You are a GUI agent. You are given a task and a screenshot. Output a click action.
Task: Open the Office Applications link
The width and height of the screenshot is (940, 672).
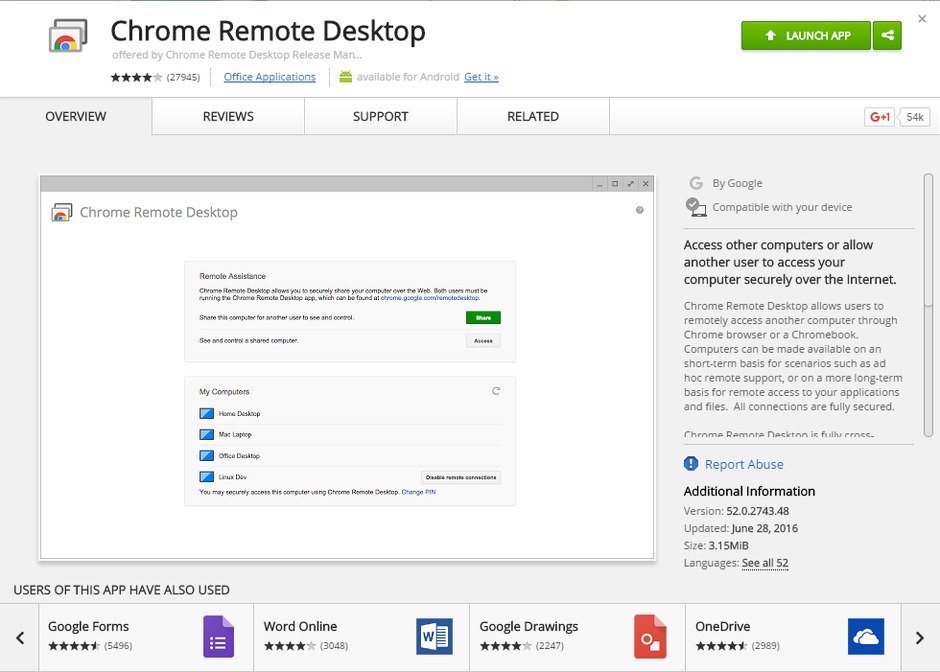point(270,76)
